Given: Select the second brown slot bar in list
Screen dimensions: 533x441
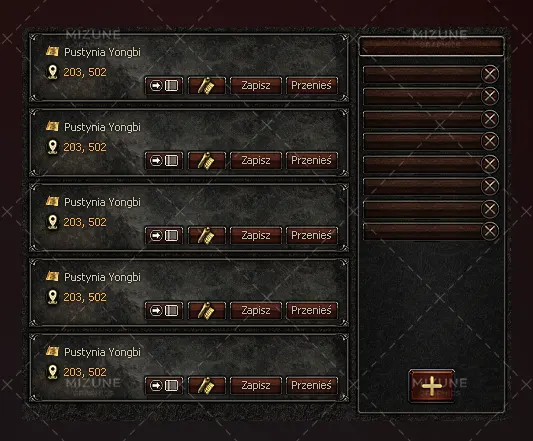Looking at the screenshot, I should click(423, 96).
